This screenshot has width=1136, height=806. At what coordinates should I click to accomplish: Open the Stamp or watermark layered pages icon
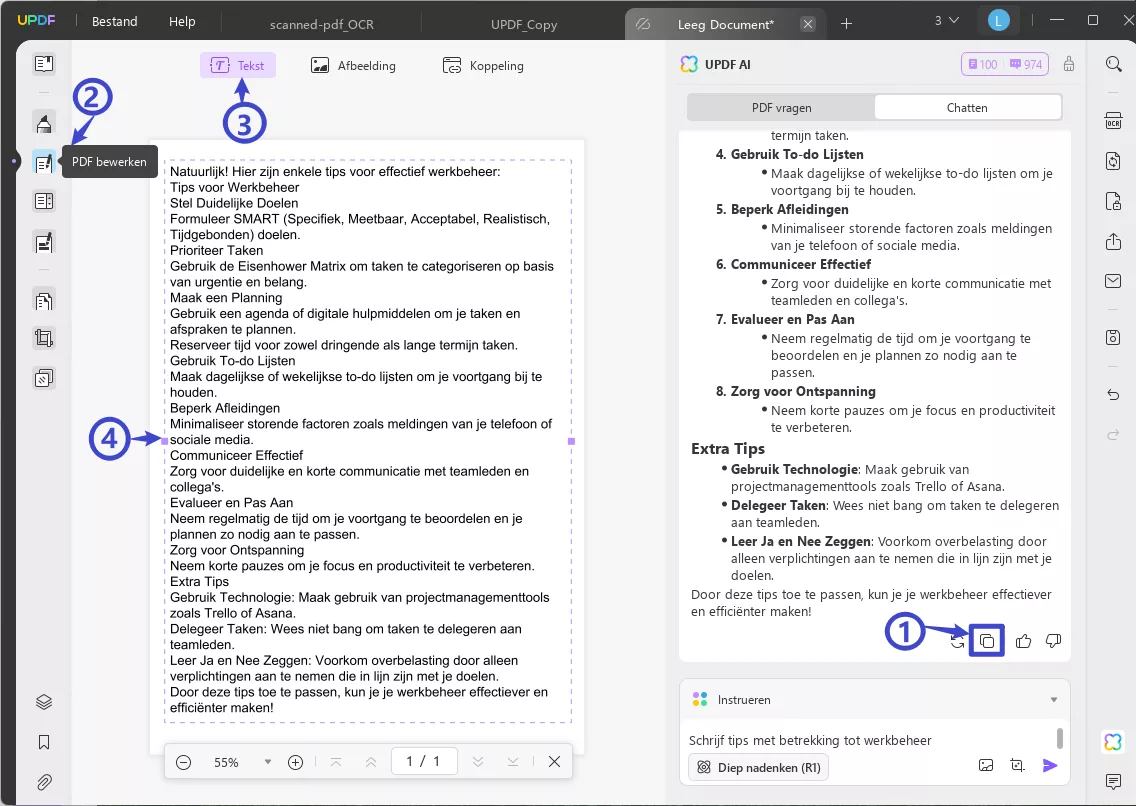pos(44,378)
